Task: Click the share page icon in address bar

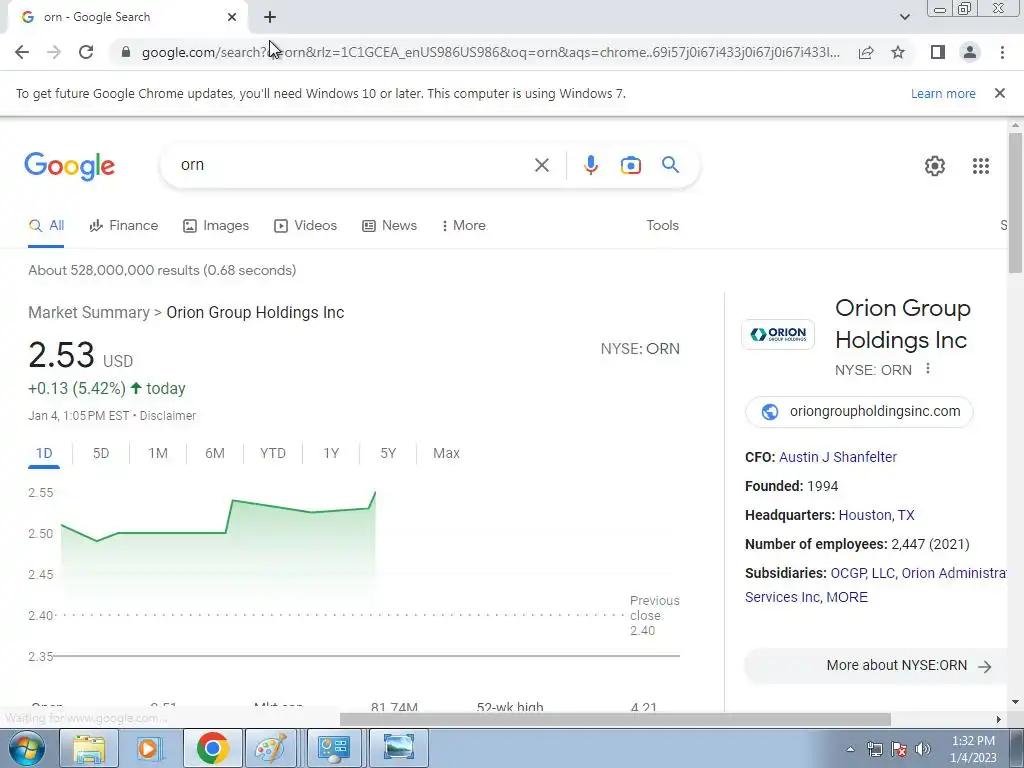Action: pyautogui.click(x=866, y=52)
